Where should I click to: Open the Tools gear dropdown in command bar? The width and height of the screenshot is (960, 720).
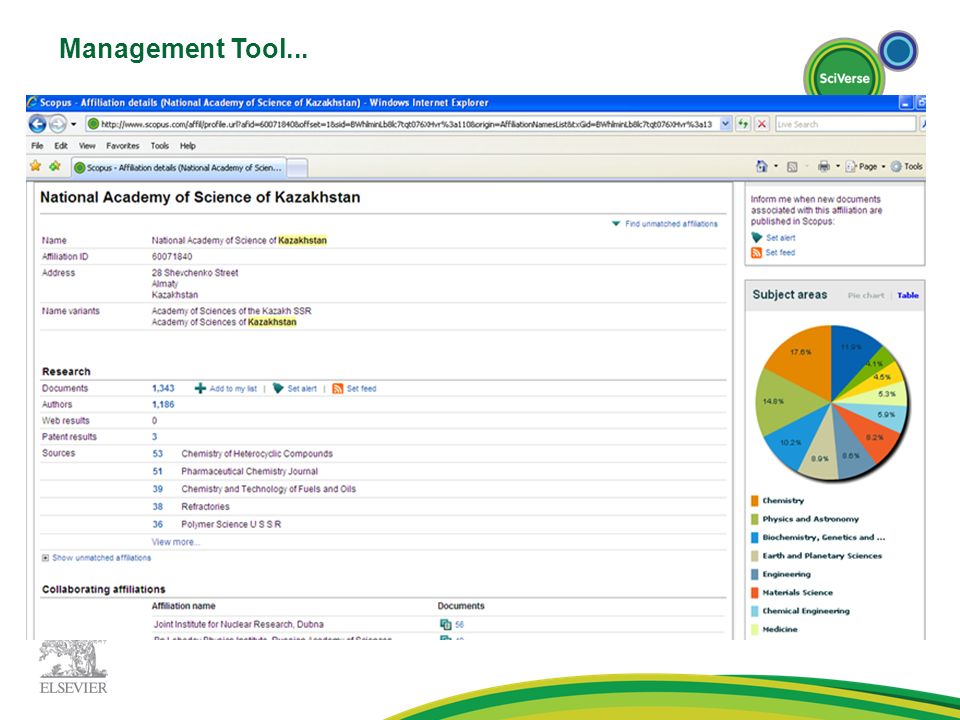tap(907, 166)
